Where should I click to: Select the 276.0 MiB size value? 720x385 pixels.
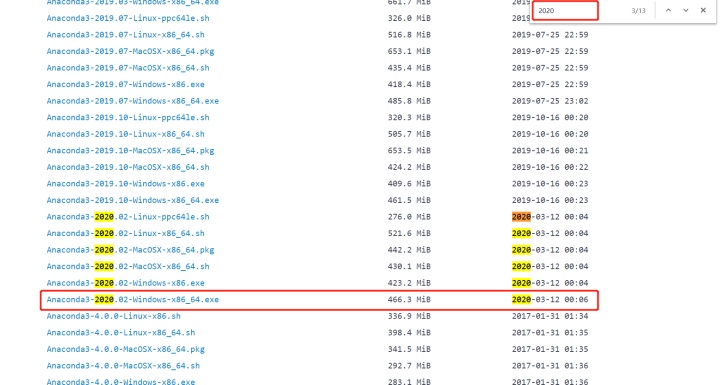(409, 217)
